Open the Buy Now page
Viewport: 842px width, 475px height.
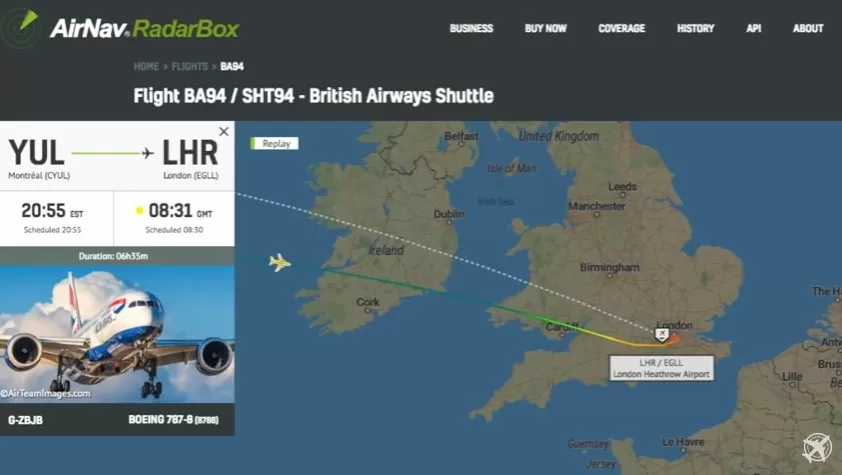click(x=546, y=28)
